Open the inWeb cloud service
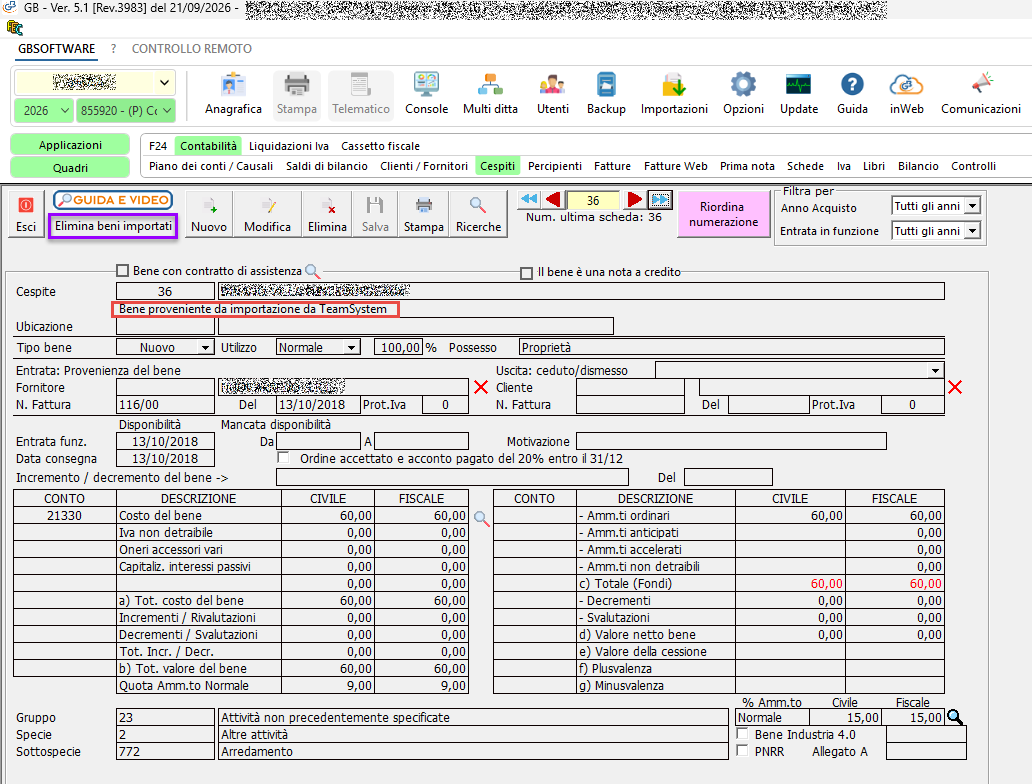 pyautogui.click(x=906, y=95)
